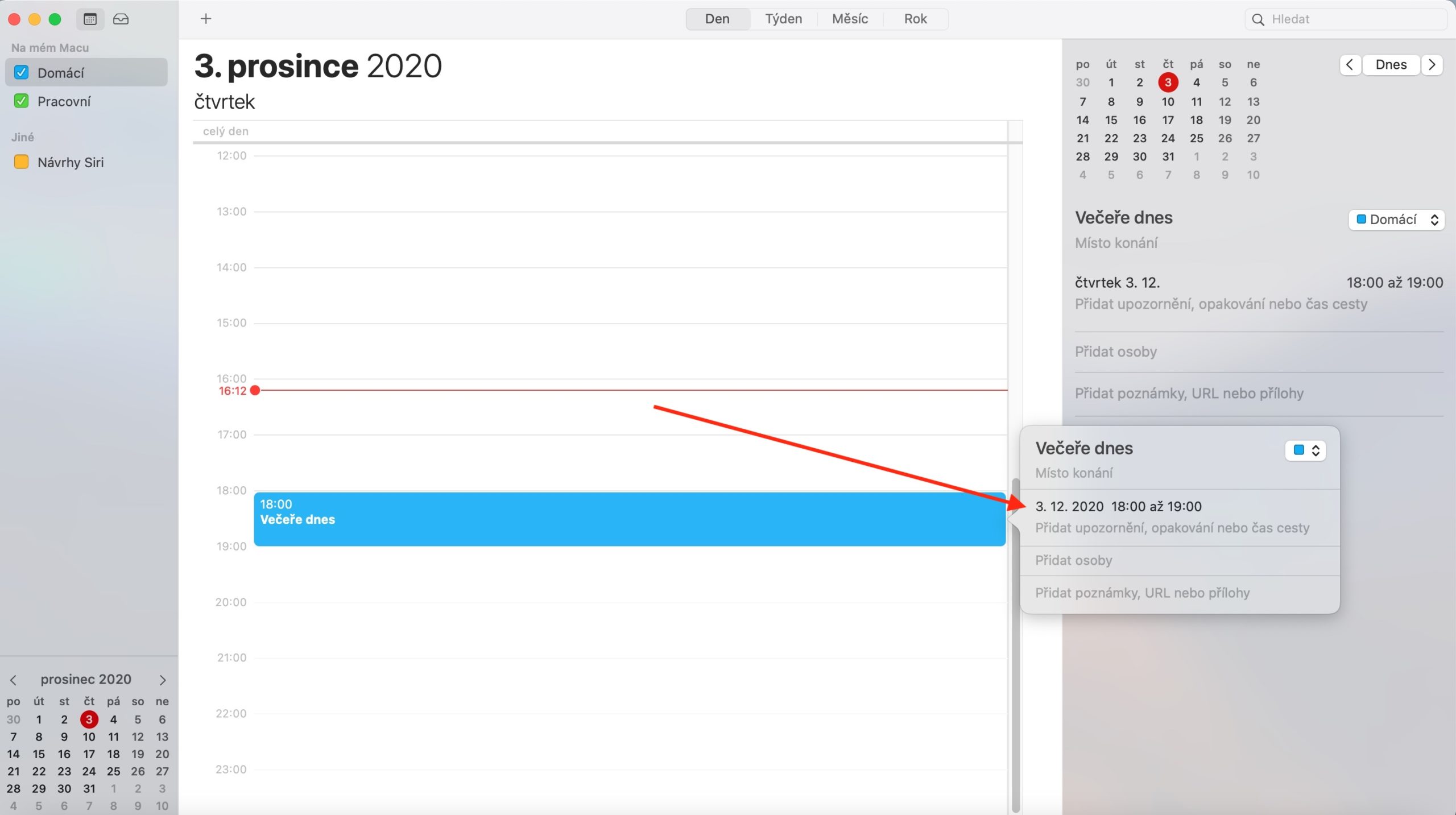Open the Domácí calendar dropdown in inspector
Image resolution: width=1456 pixels, height=815 pixels.
[1396, 220]
